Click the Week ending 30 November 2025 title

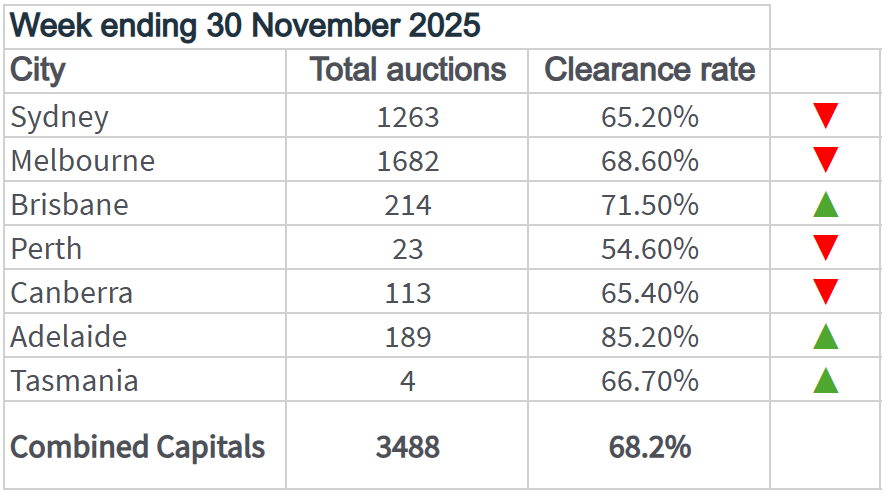(x=245, y=25)
